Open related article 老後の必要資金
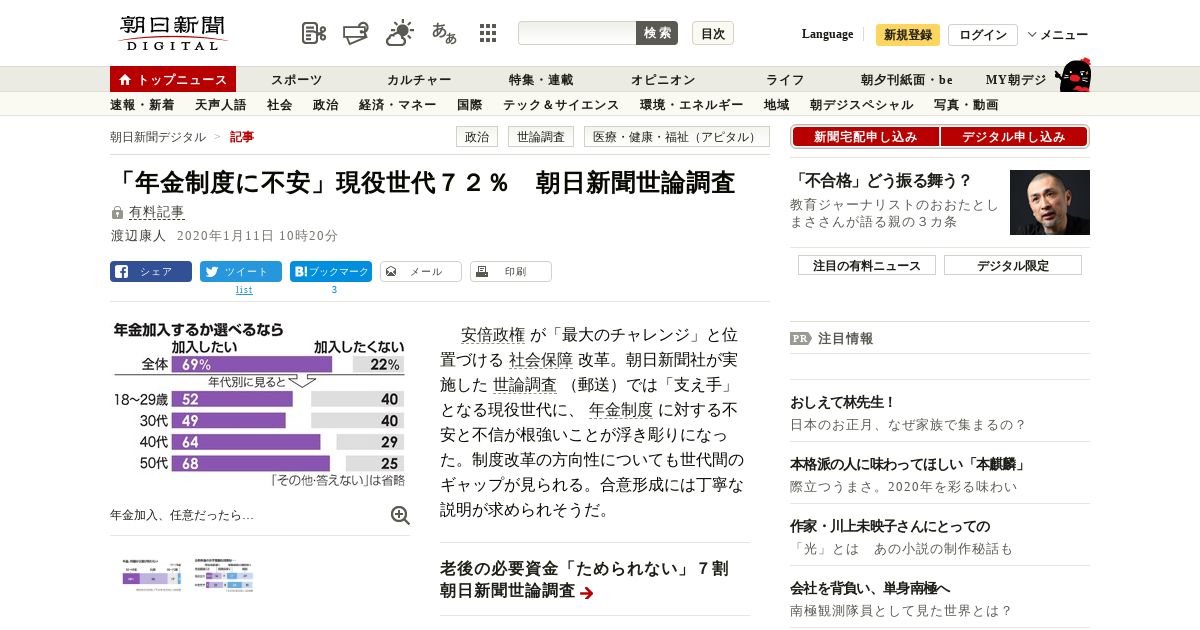This screenshot has height=630, width=1200. tap(585, 580)
